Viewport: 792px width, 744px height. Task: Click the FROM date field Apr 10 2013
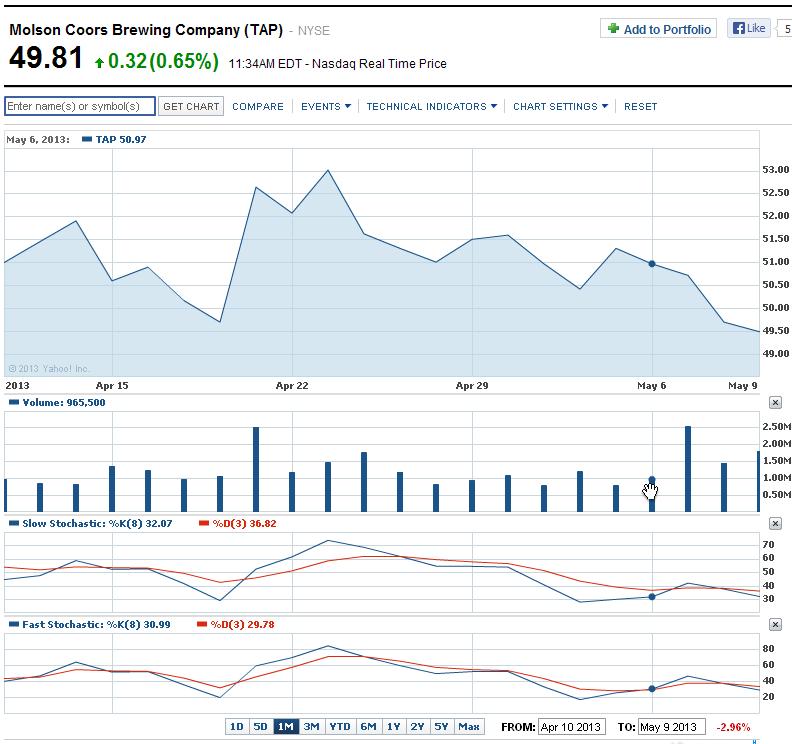(571, 727)
